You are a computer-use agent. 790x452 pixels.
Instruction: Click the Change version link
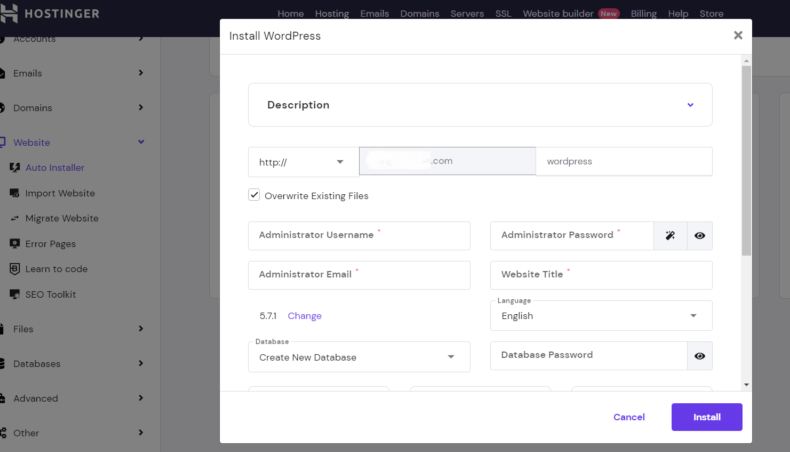[x=304, y=315]
